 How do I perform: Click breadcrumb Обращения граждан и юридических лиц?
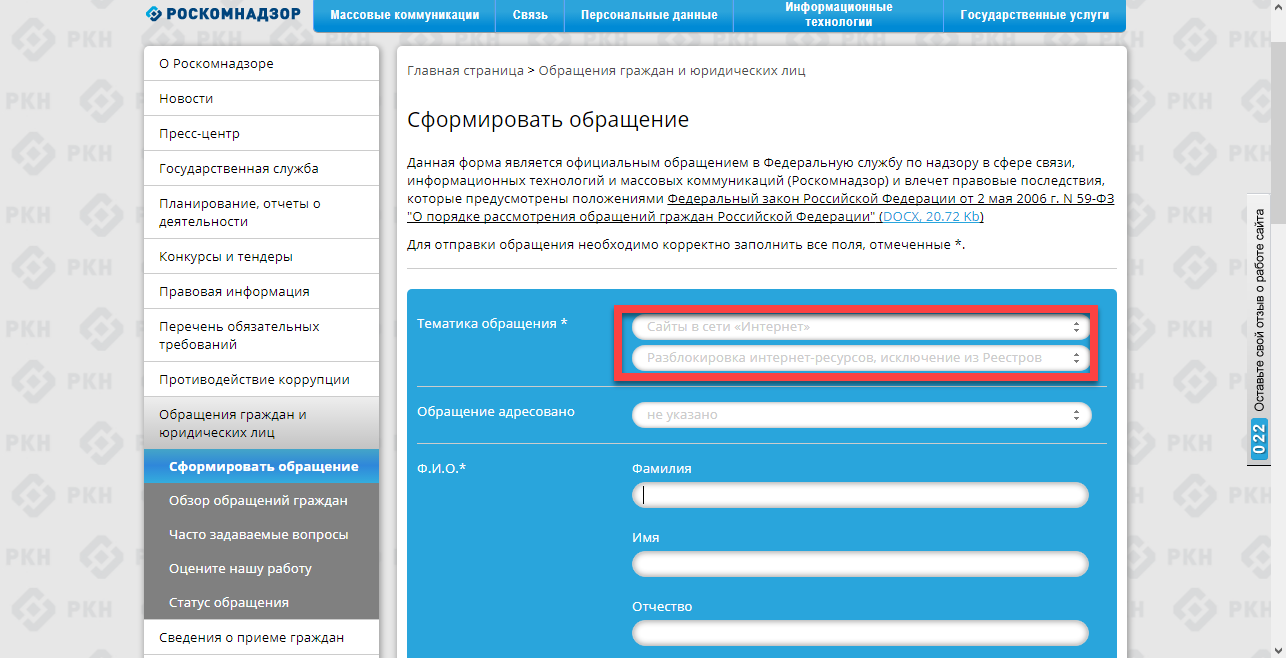pos(672,71)
